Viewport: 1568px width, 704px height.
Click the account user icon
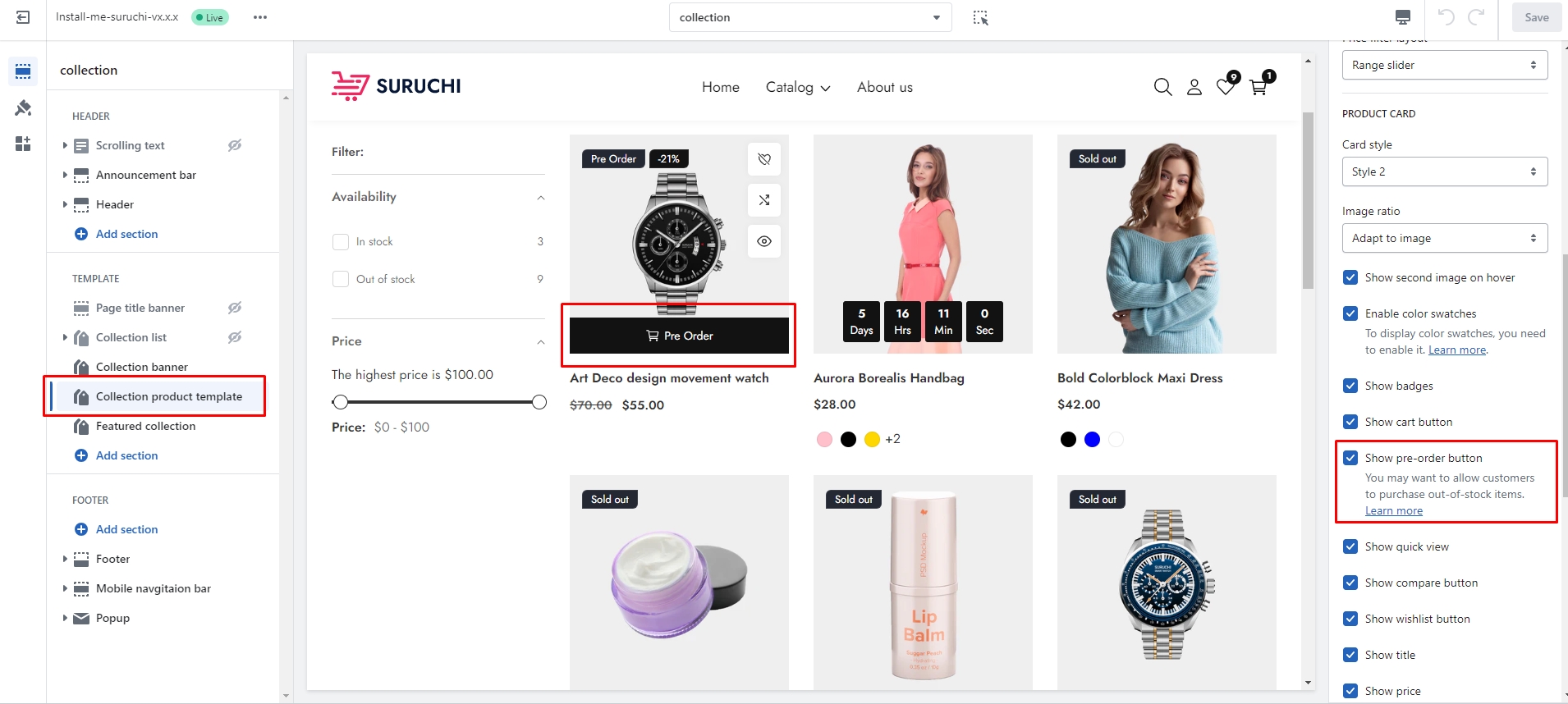point(1194,87)
